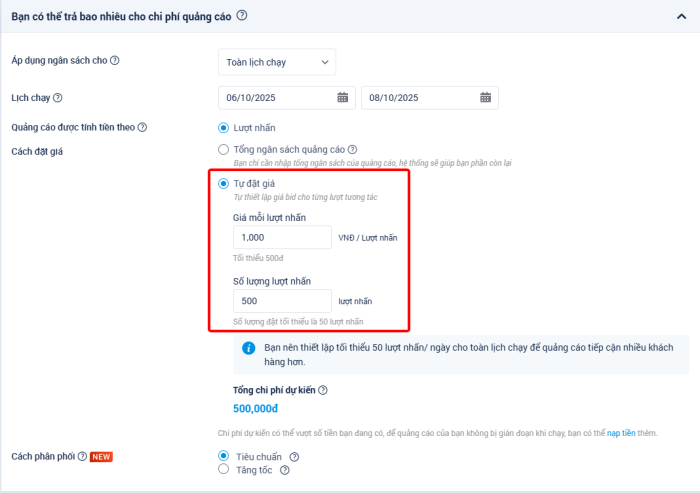Screen dimensions: 700x493
Task: Select 'Lượt nhấn' radio option
Action: tap(223, 127)
